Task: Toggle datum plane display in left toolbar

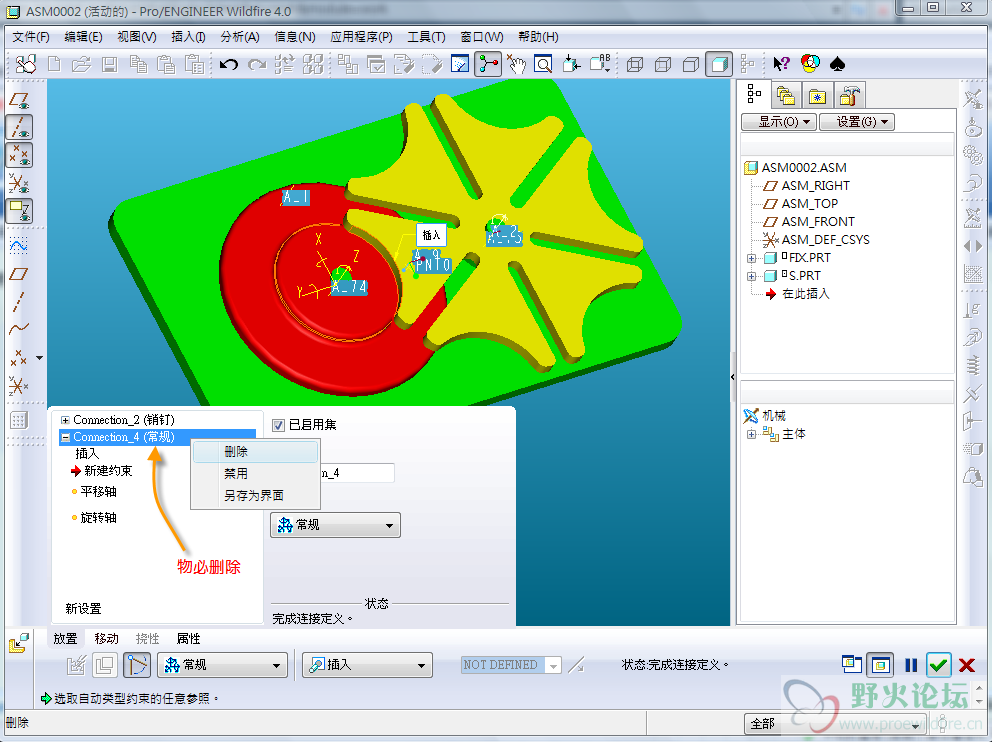Action: (19, 100)
